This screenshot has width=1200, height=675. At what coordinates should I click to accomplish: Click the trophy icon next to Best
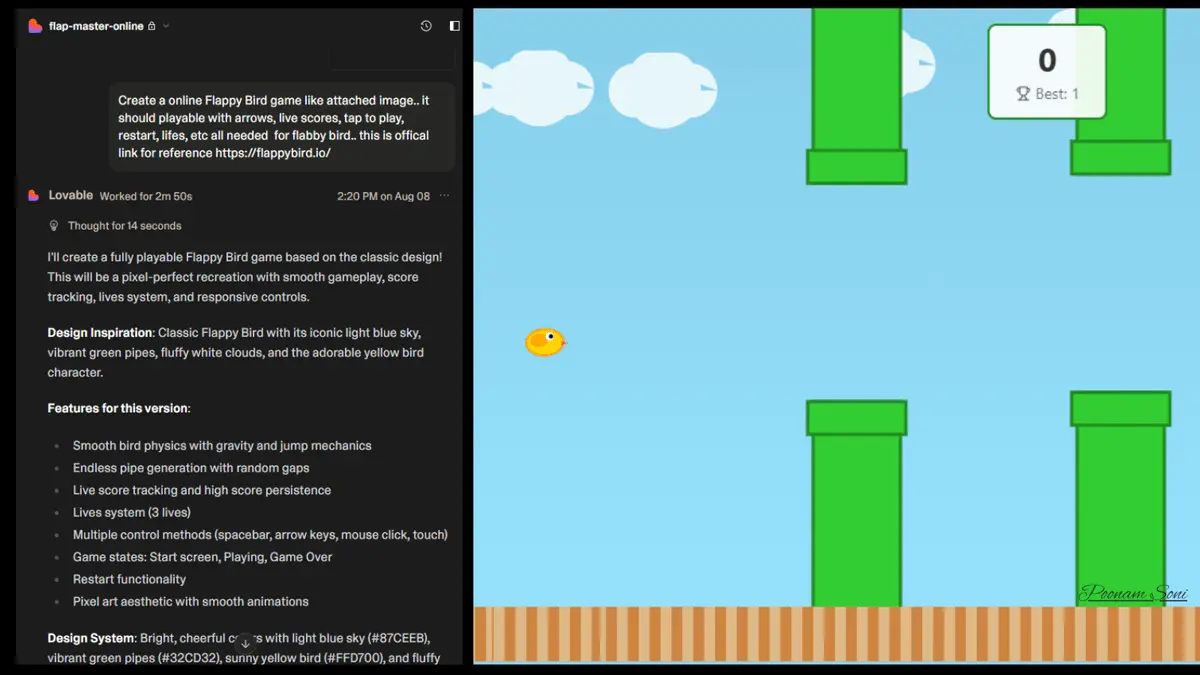pos(1023,94)
